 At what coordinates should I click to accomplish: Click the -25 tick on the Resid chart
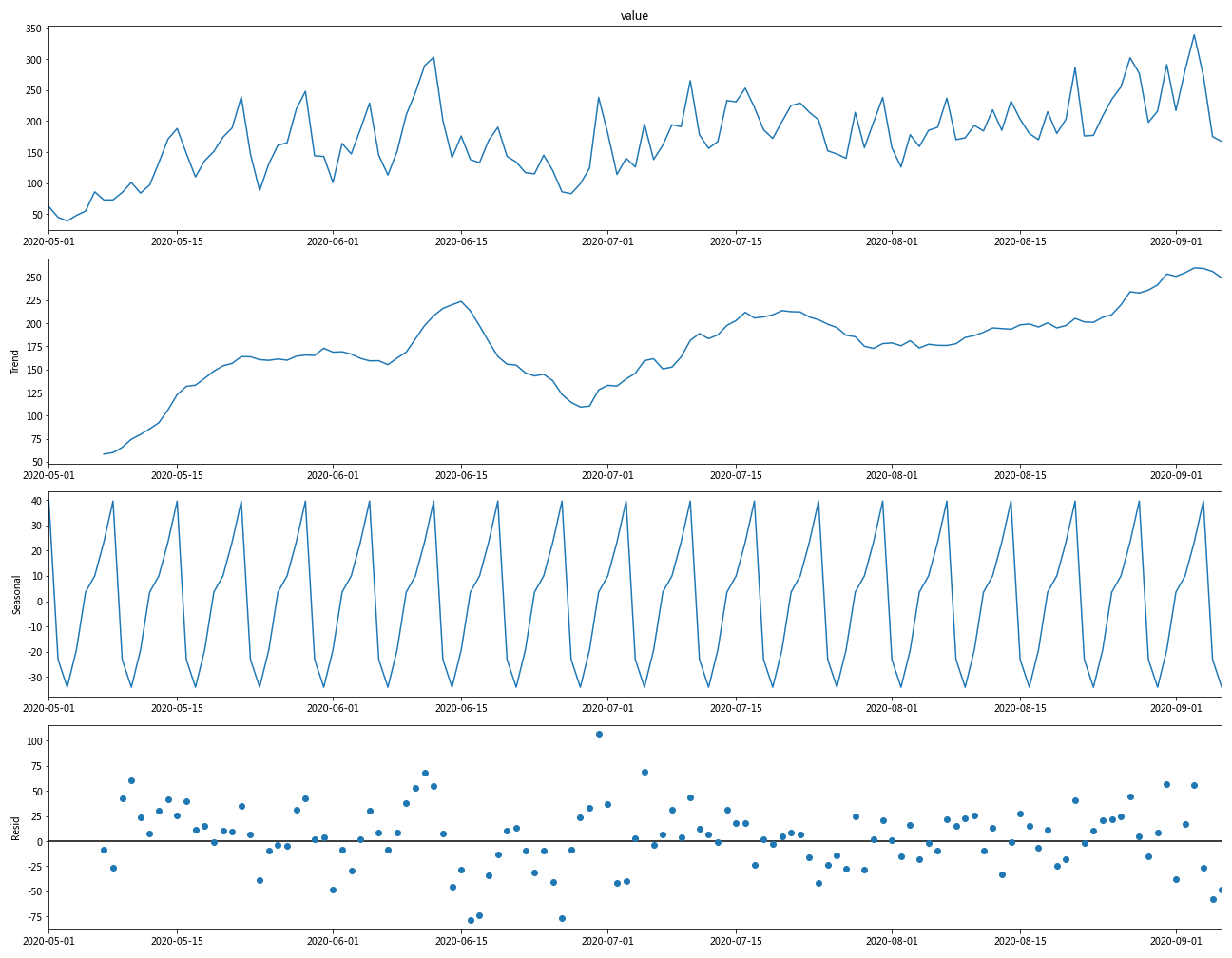(33, 867)
